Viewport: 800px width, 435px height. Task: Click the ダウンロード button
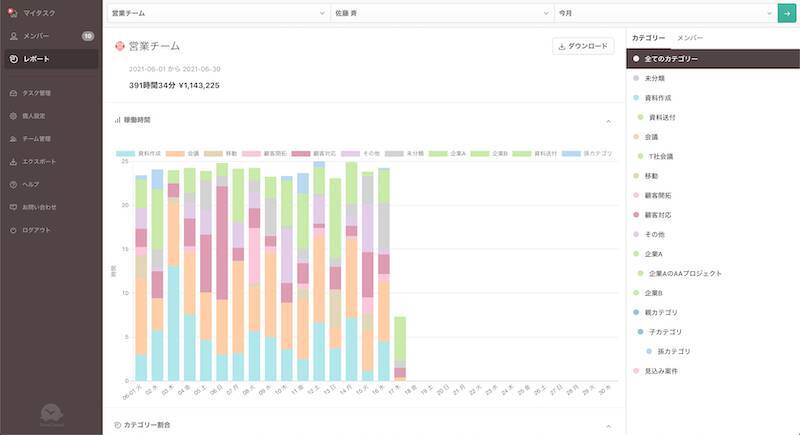(582, 46)
